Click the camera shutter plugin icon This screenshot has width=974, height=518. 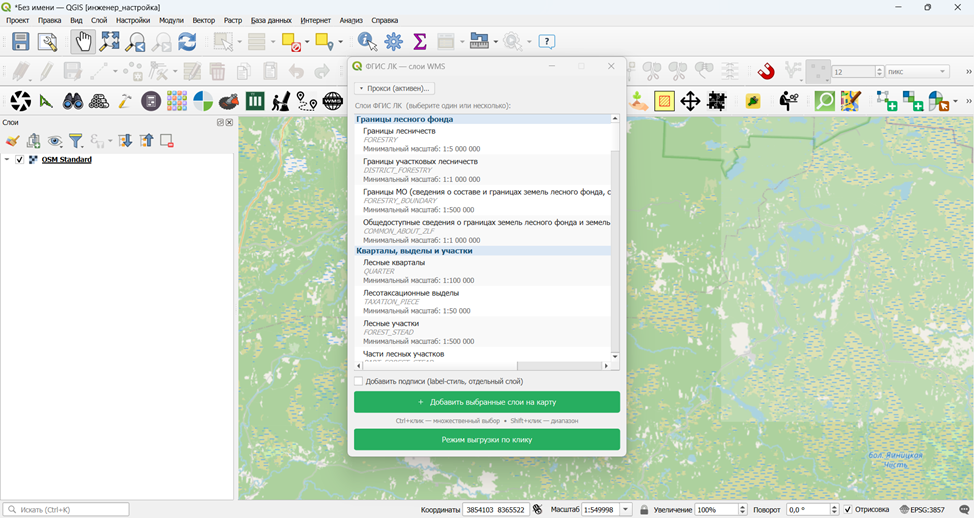point(20,101)
